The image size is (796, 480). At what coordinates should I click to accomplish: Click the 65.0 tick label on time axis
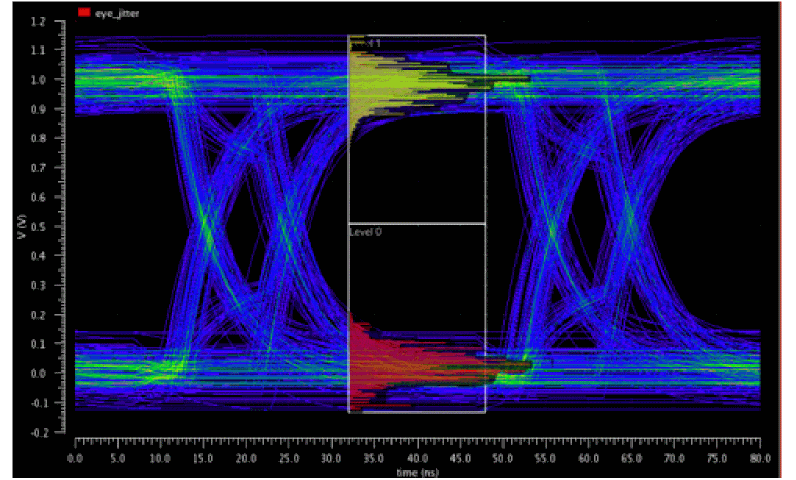pyautogui.click(x=632, y=458)
